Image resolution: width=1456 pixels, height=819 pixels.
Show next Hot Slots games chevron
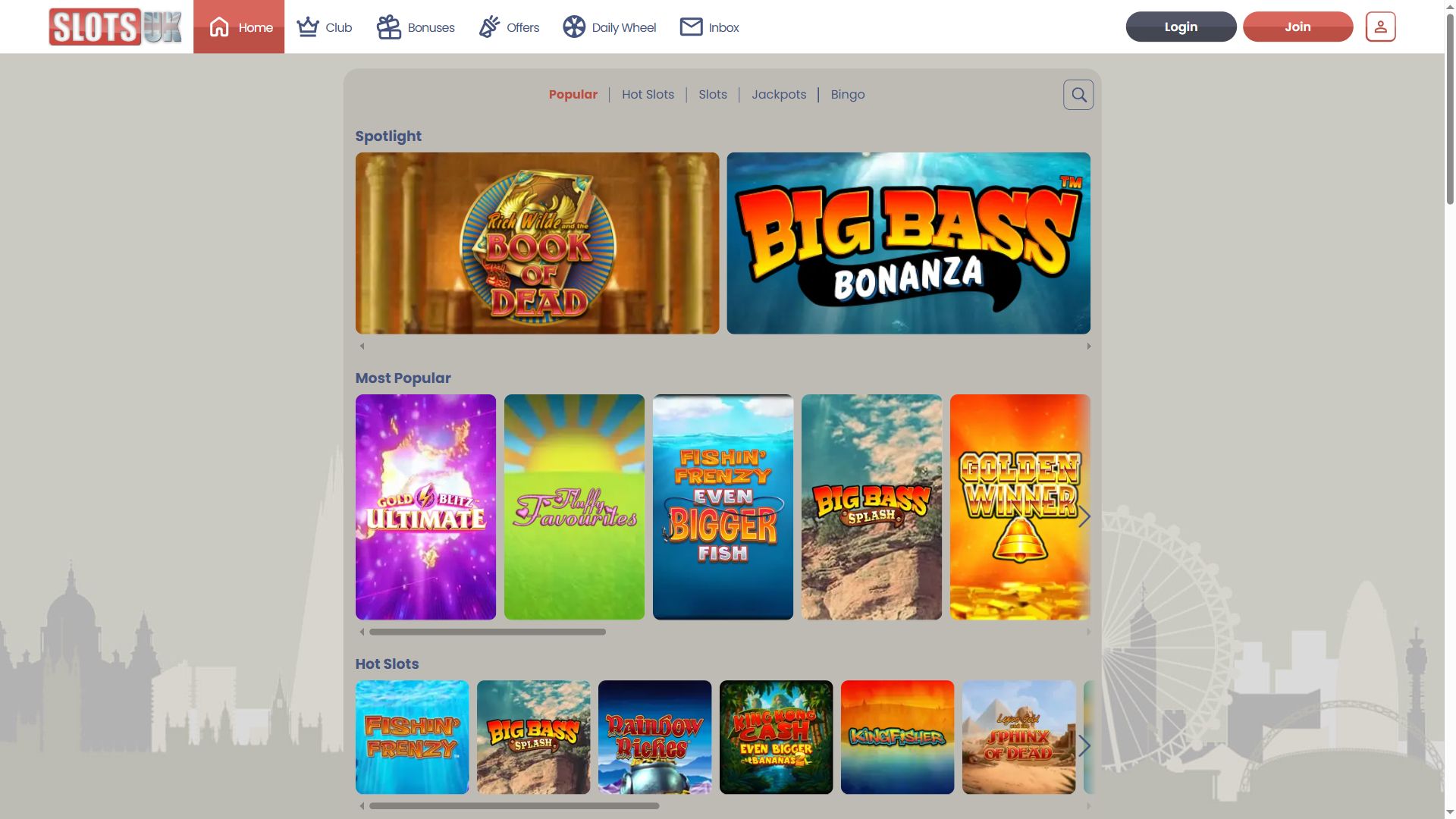1084,745
